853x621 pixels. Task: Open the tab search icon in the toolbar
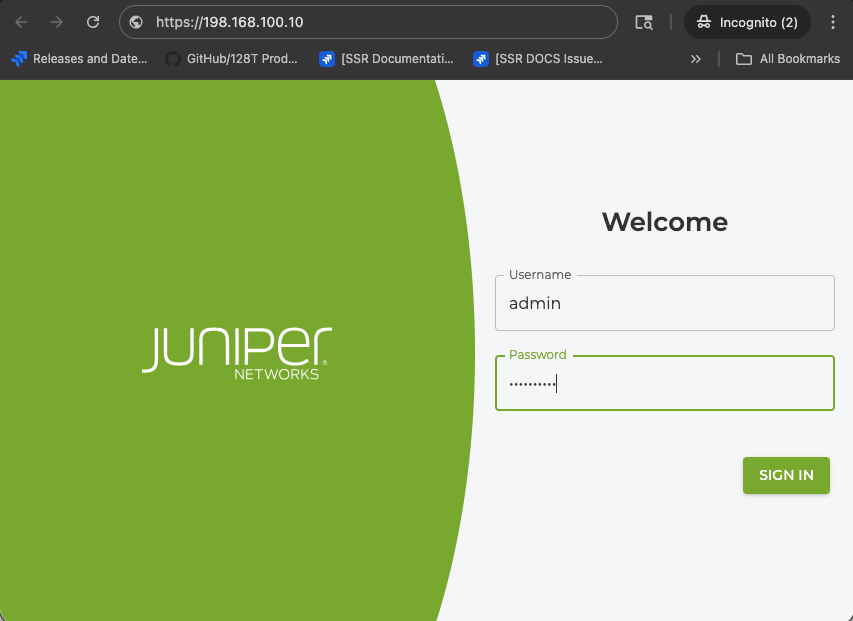tap(644, 22)
